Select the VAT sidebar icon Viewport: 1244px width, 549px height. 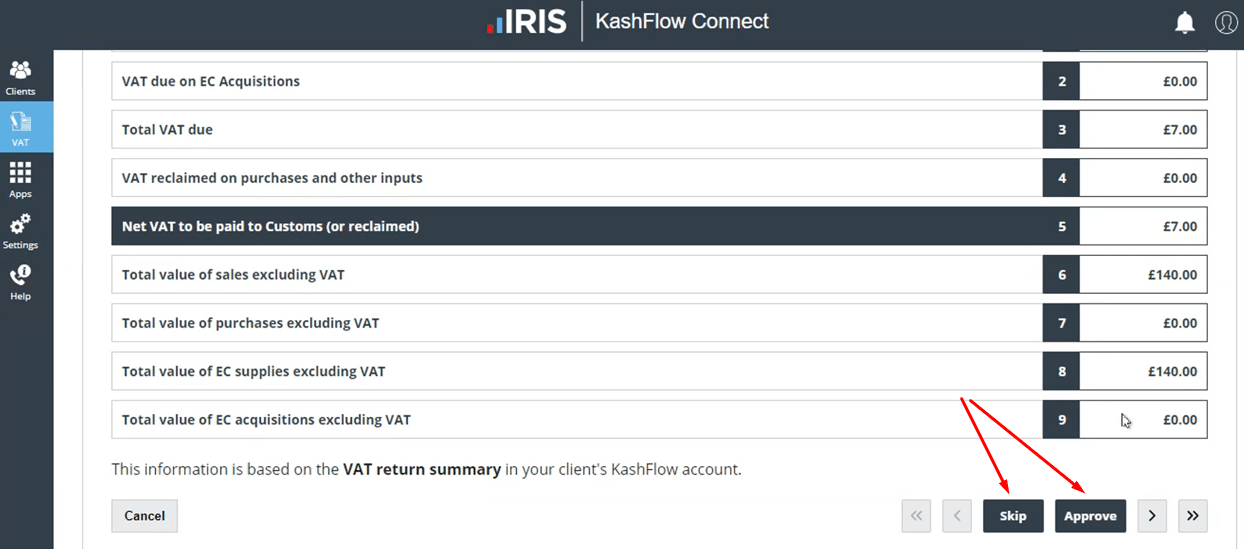click(x=20, y=128)
